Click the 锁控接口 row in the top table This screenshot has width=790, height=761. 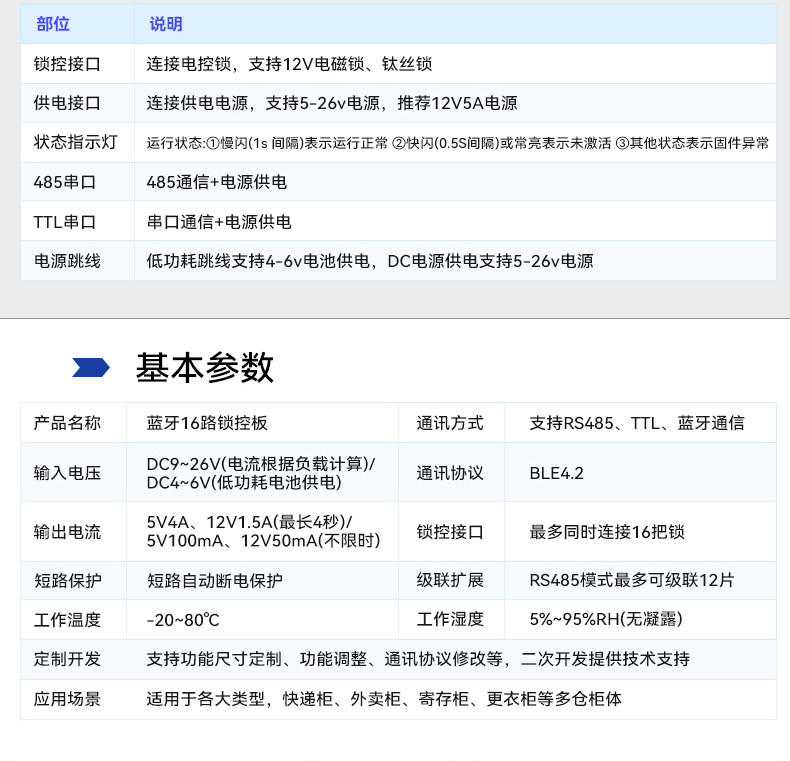pyautogui.click(x=67, y=64)
